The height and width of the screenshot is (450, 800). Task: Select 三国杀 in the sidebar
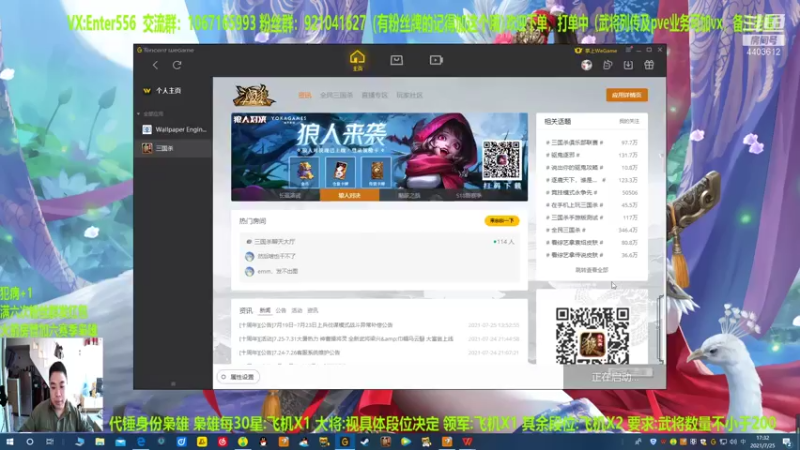click(x=173, y=148)
